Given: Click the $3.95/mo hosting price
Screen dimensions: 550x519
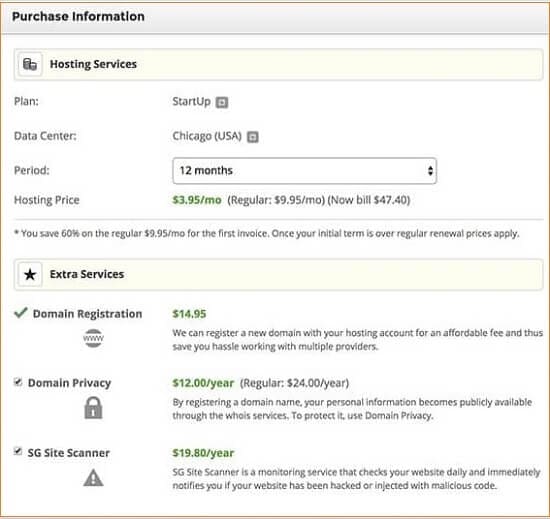Looking at the screenshot, I should pyautogui.click(x=197, y=200).
